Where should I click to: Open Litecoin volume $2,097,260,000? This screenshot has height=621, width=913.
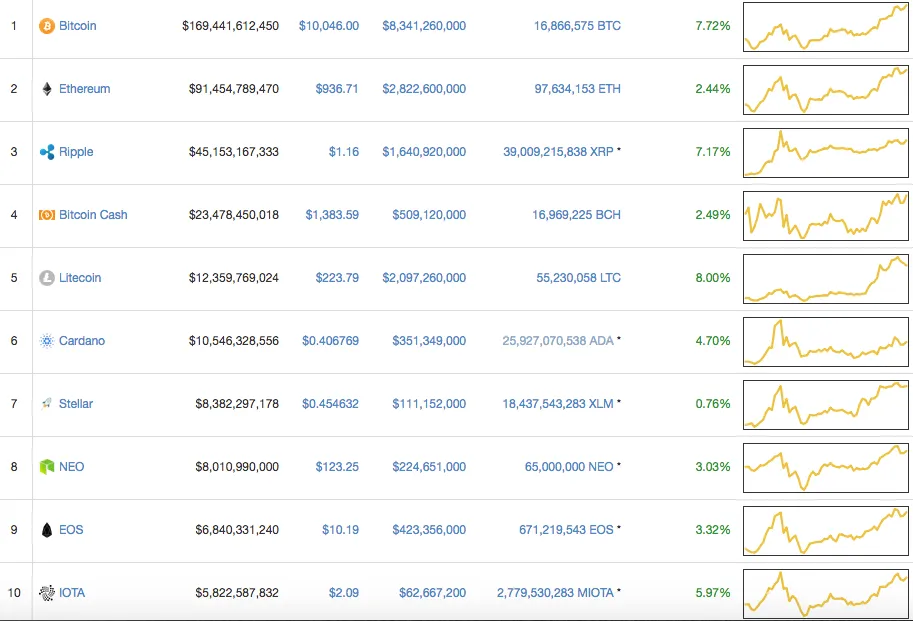pos(424,278)
